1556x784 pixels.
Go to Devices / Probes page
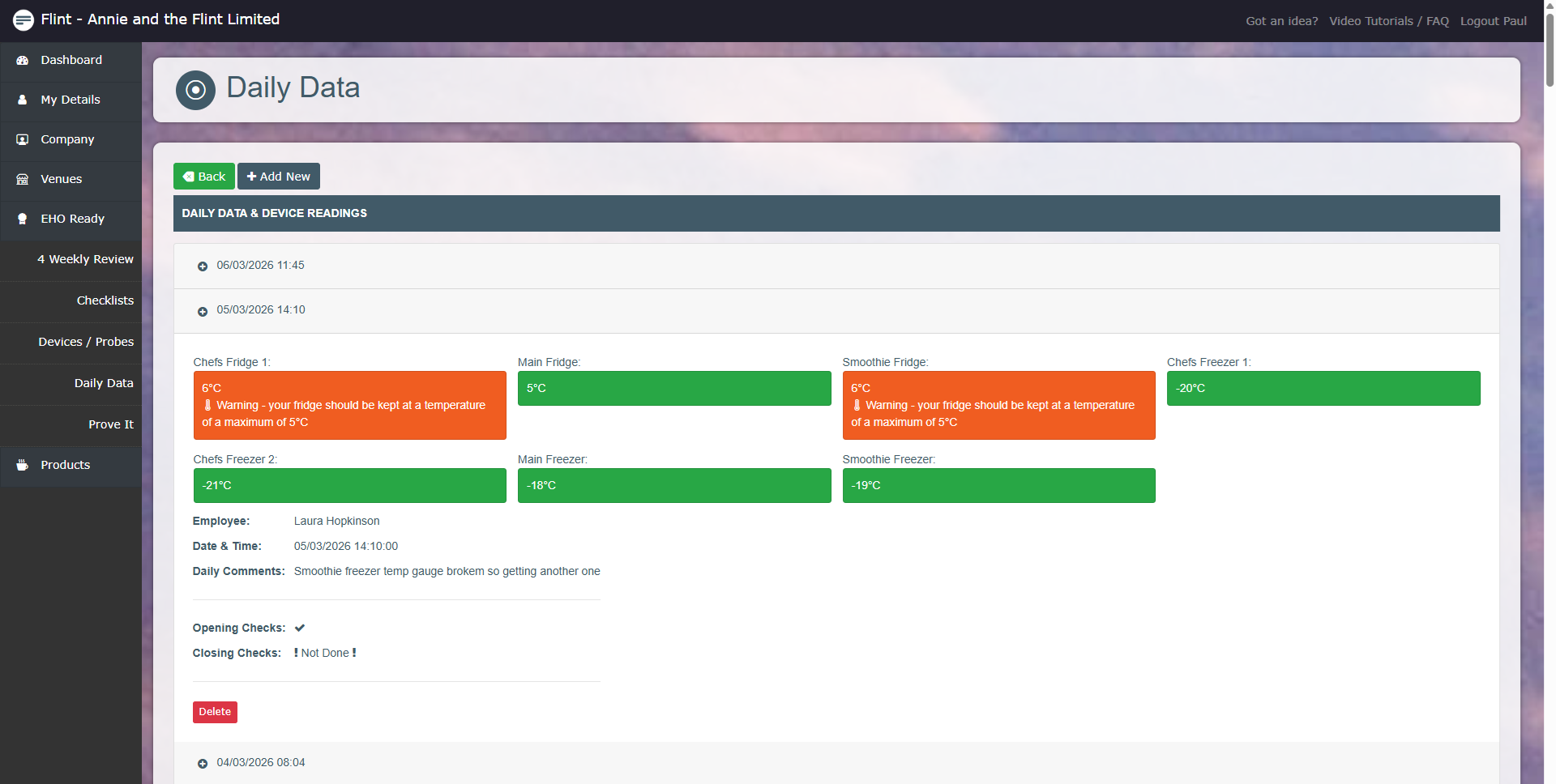coord(86,343)
